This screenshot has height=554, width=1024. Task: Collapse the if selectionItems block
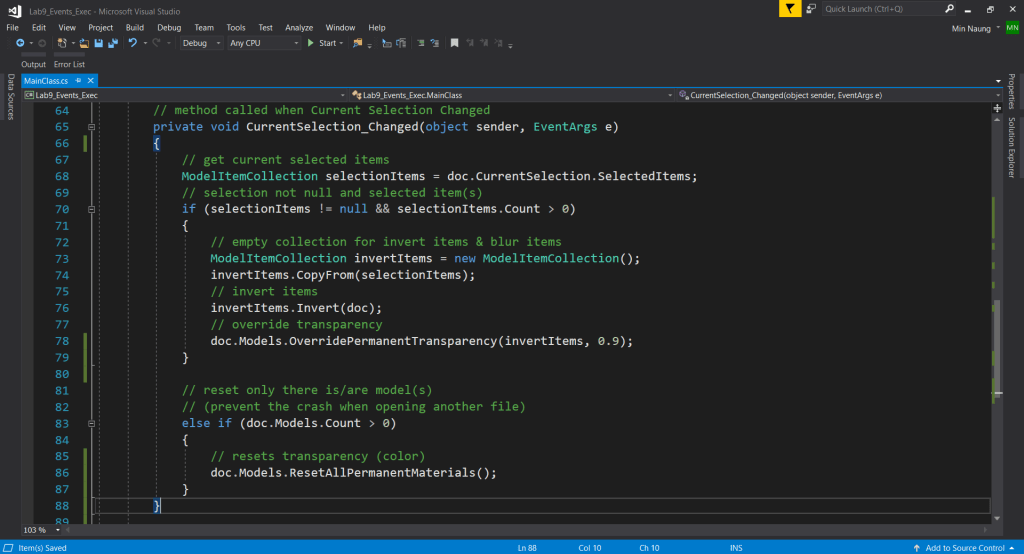click(91, 209)
